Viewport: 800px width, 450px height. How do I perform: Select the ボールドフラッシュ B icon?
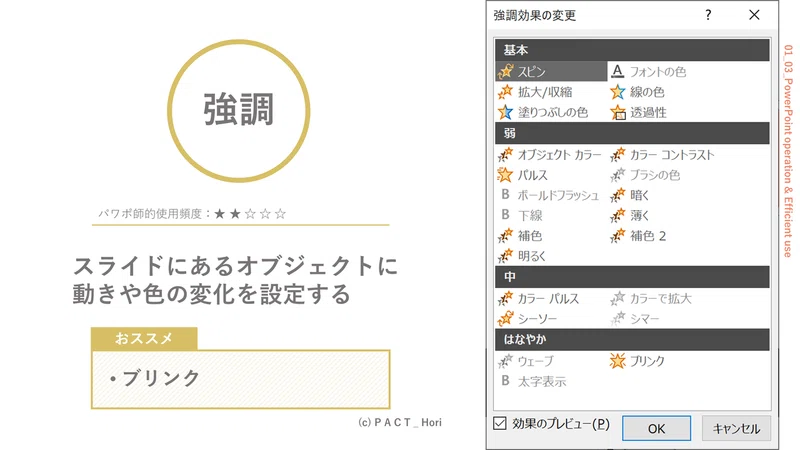click(505, 194)
